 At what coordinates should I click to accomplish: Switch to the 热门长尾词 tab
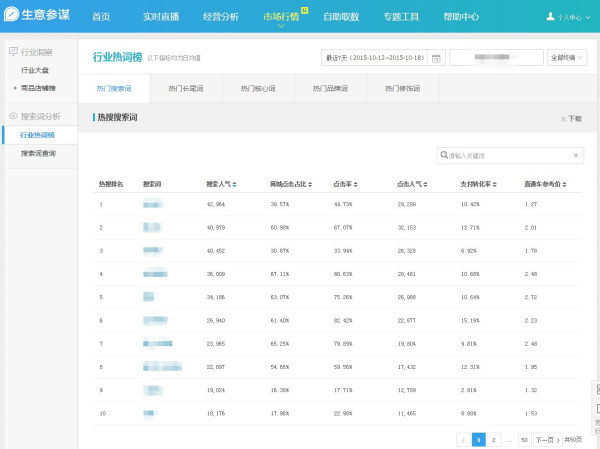point(186,88)
